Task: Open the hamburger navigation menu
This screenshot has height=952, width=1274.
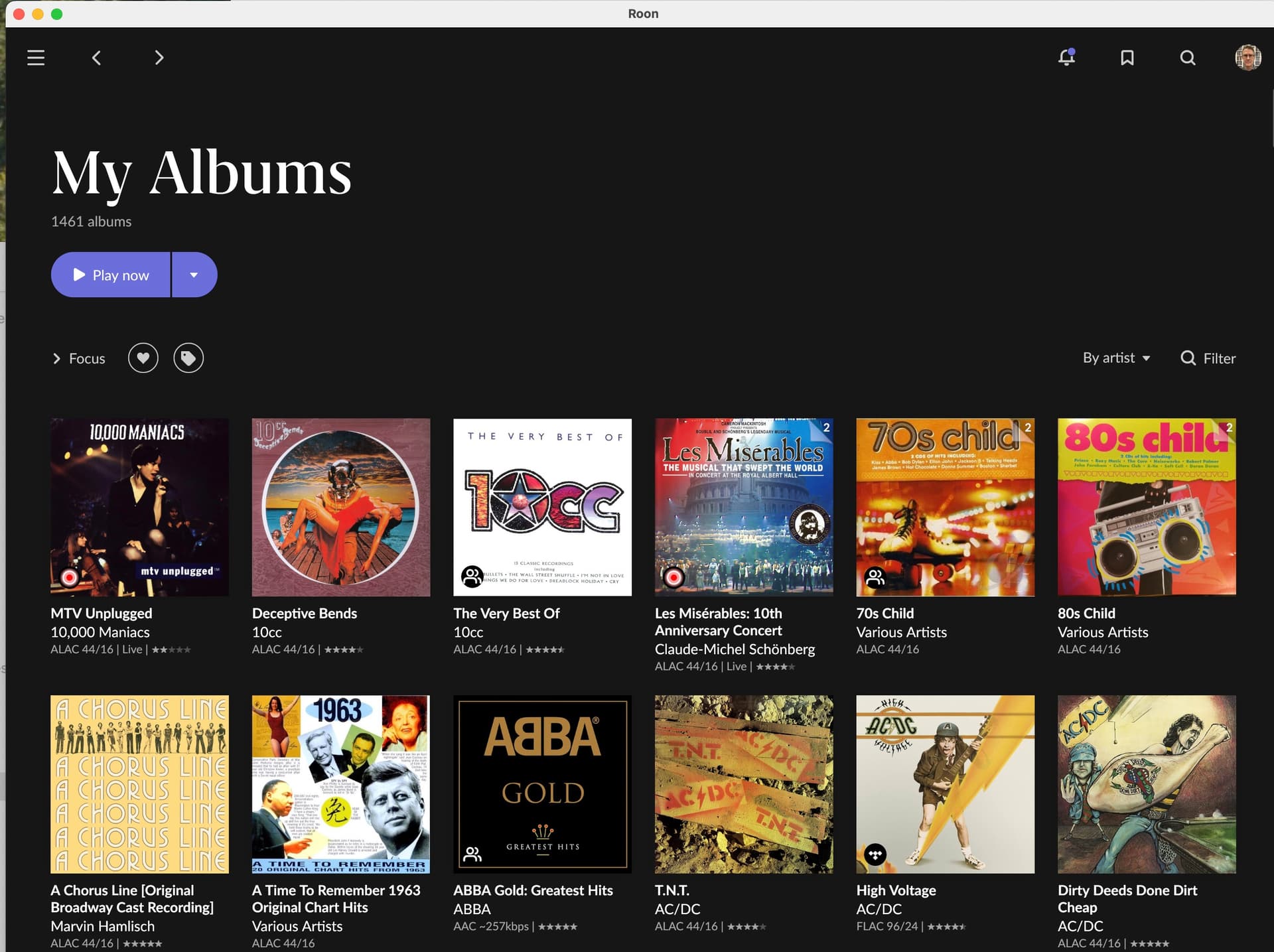Action: point(36,58)
